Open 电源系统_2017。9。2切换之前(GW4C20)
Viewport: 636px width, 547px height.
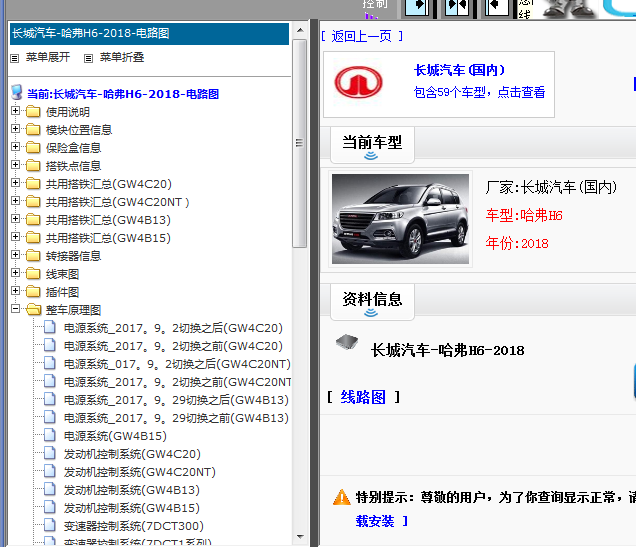pyautogui.click(x=173, y=346)
